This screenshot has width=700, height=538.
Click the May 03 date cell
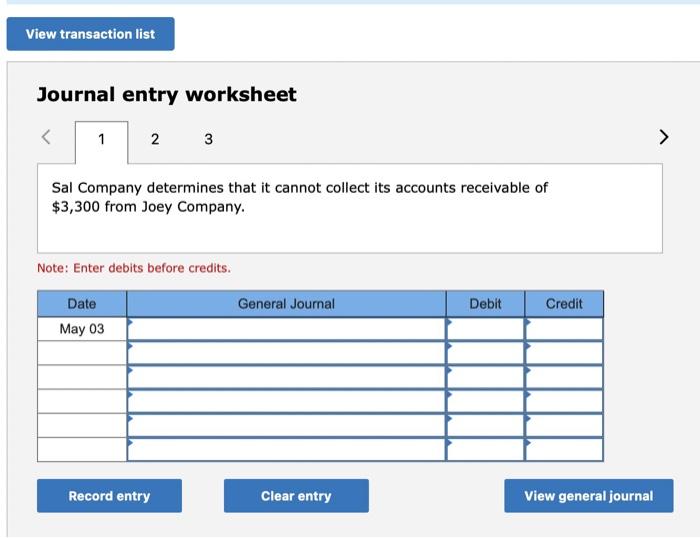coord(82,329)
